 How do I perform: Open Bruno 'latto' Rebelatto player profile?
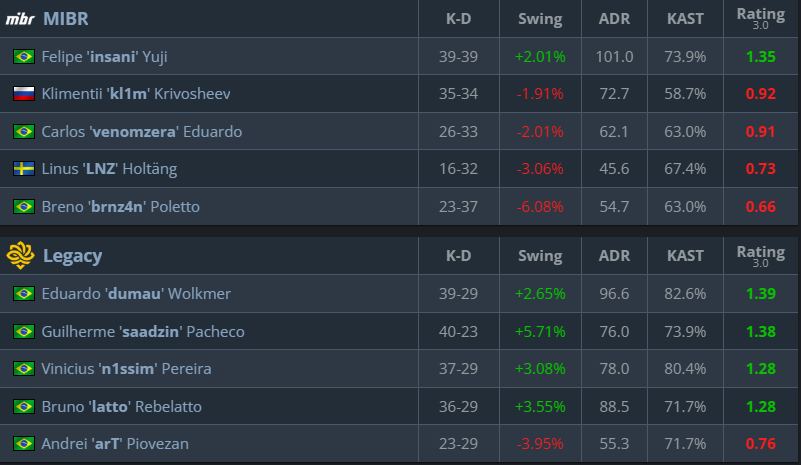click(122, 407)
